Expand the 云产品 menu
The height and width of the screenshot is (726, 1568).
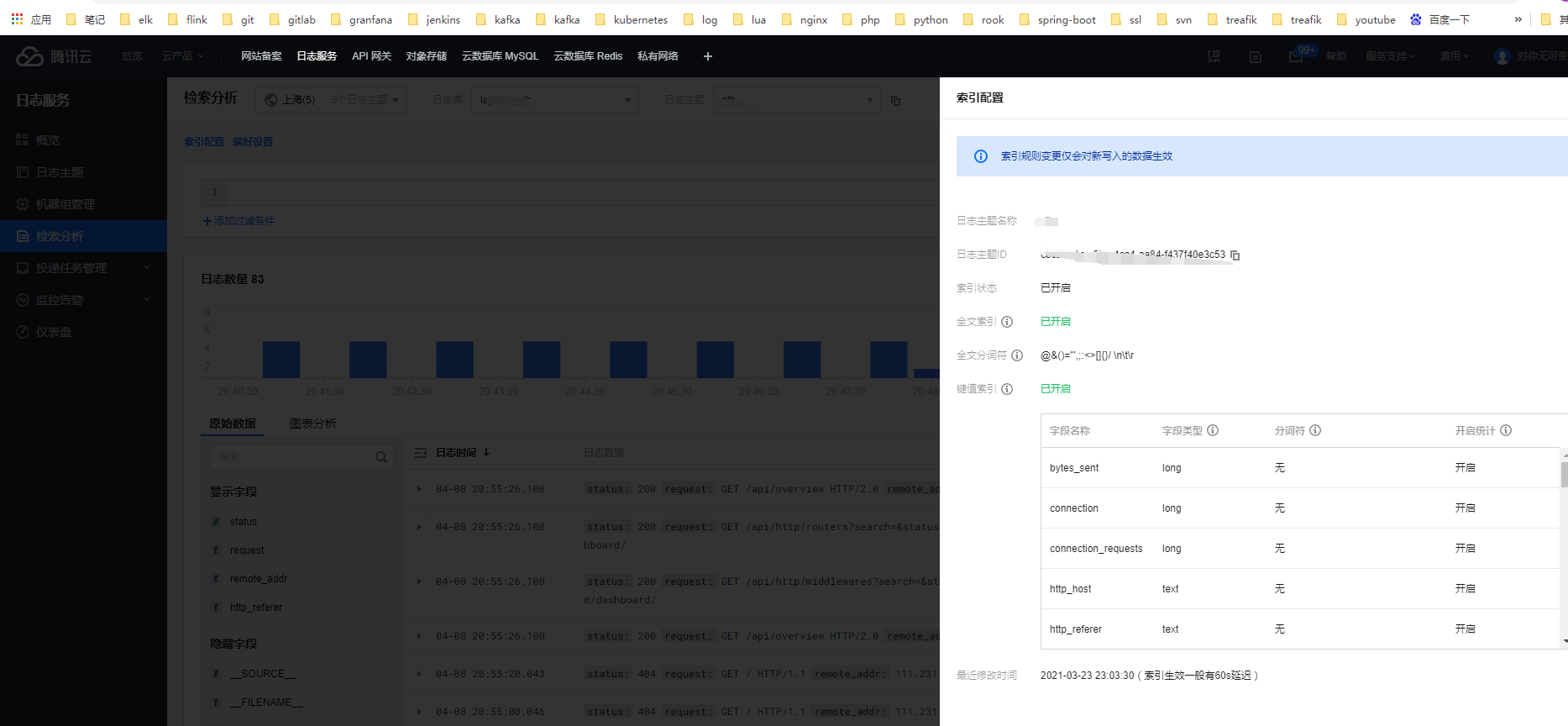[x=183, y=56]
